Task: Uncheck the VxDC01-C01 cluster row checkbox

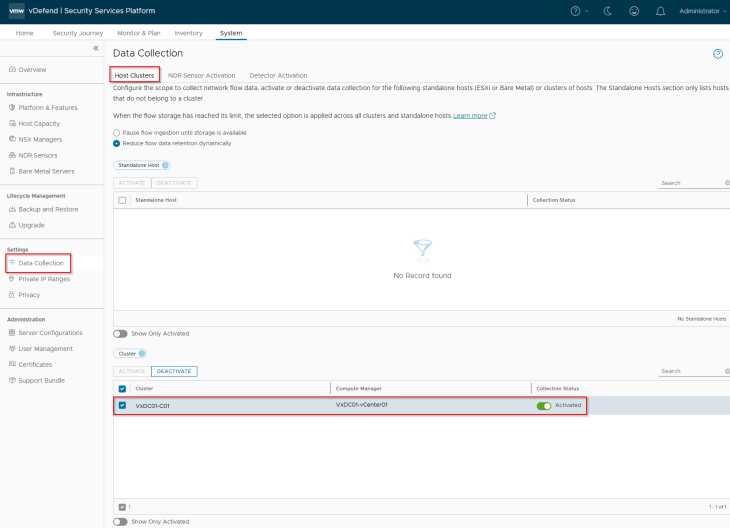Action: (x=123, y=405)
